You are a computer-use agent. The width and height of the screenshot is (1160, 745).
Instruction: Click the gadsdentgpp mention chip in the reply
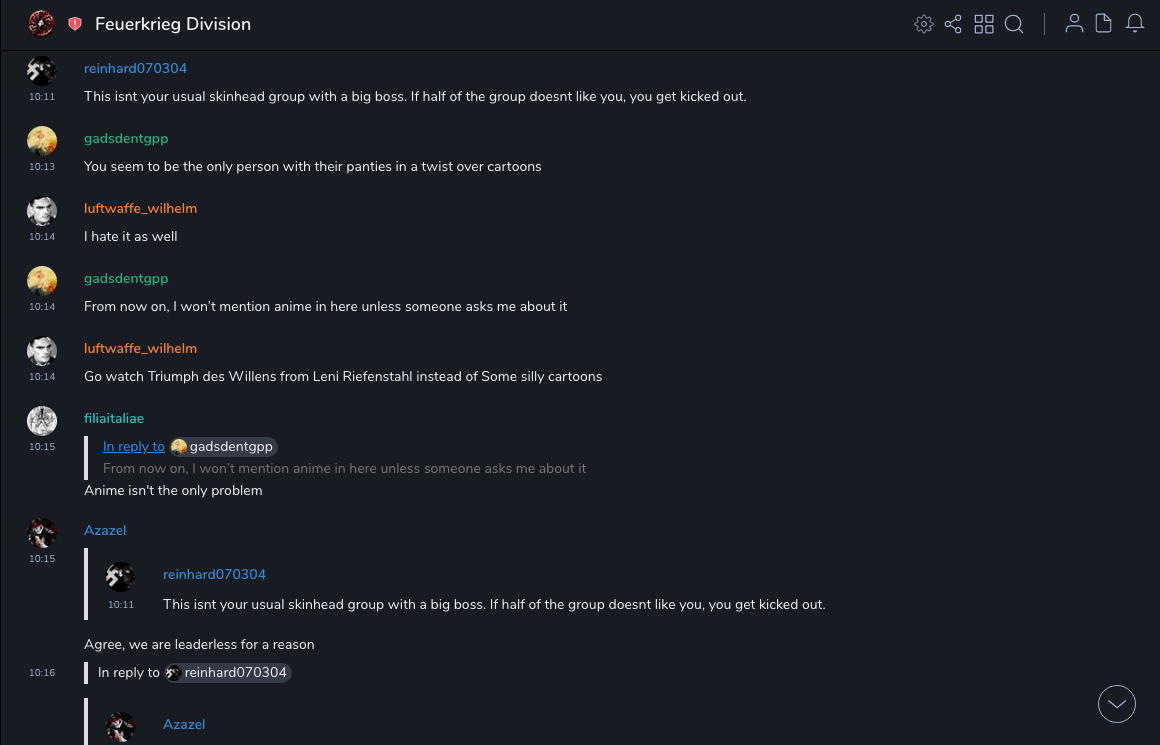point(224,447)
